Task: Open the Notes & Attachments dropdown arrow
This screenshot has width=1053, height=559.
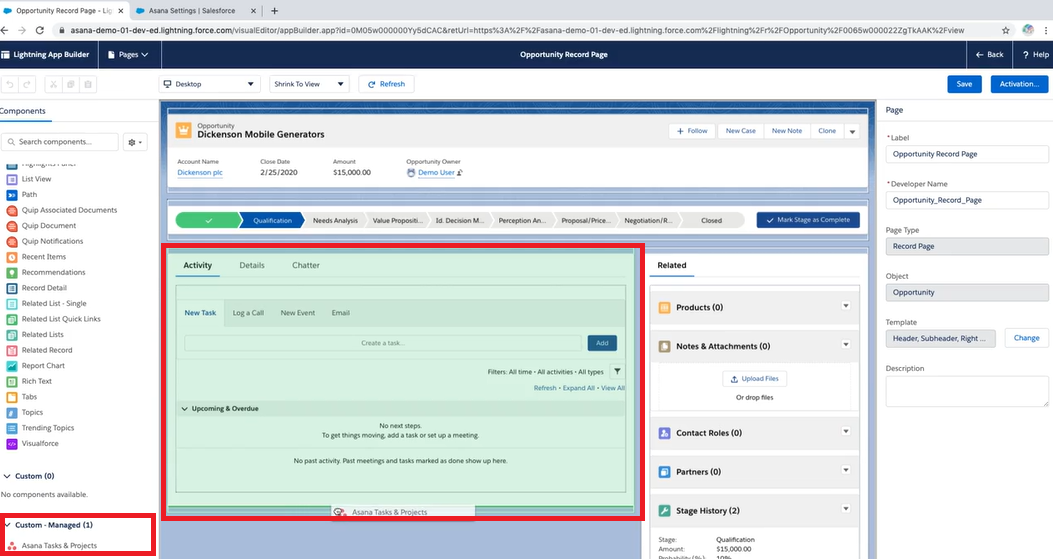Action: click(x=846, y=345)
